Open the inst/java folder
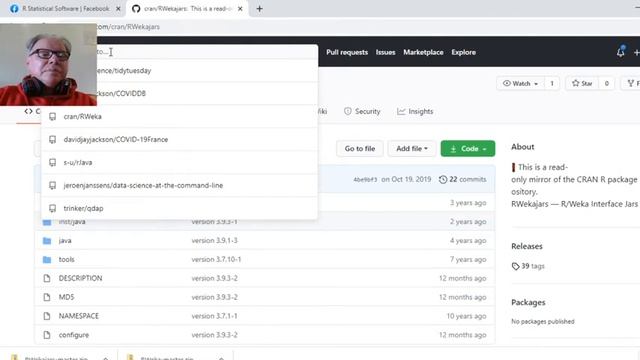Viewport: 640px width, 360px height. [x=72, y=222]
